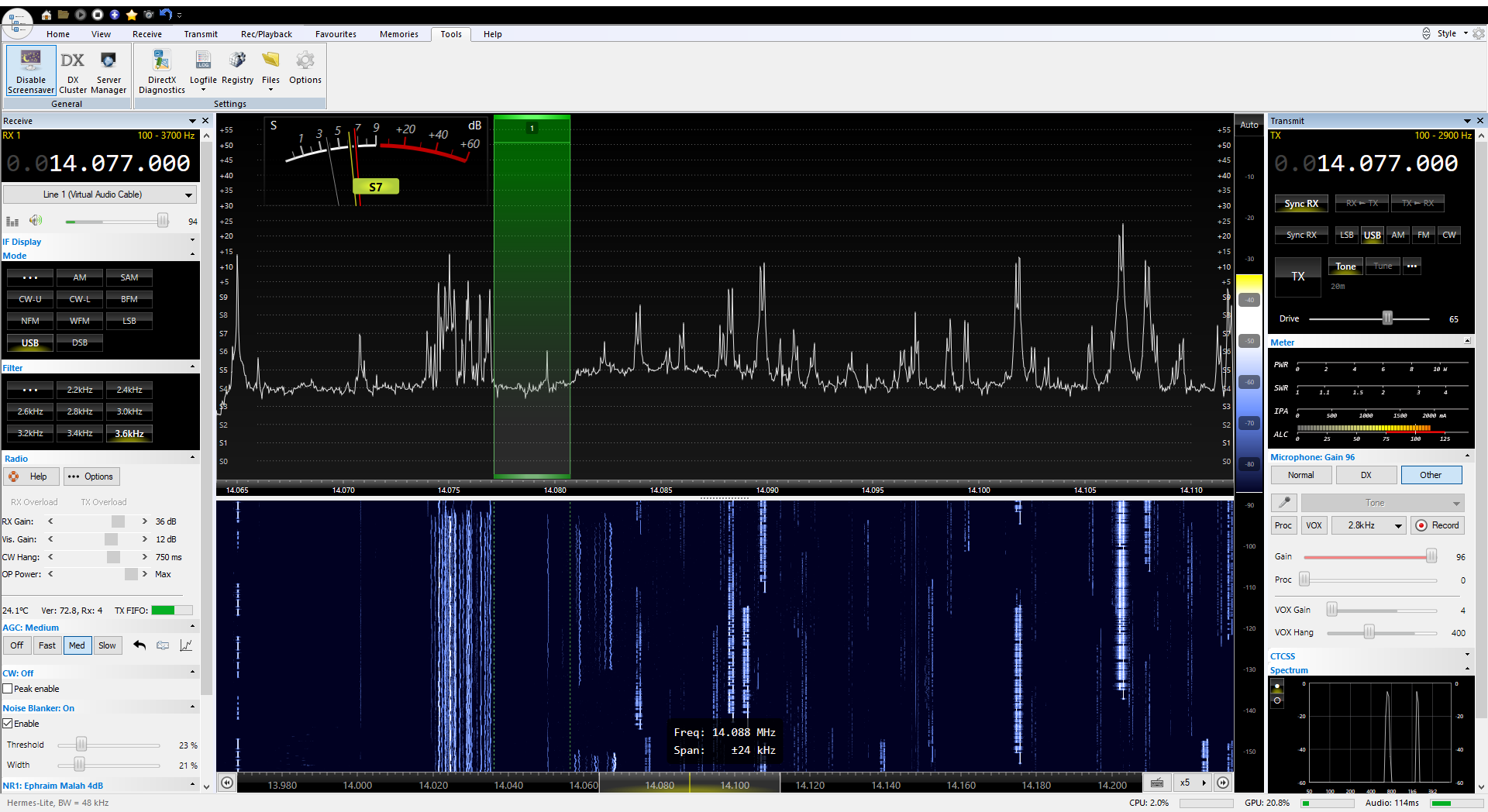Open the 2.8kHz bandwidth dropdown

pos(1368,525)
